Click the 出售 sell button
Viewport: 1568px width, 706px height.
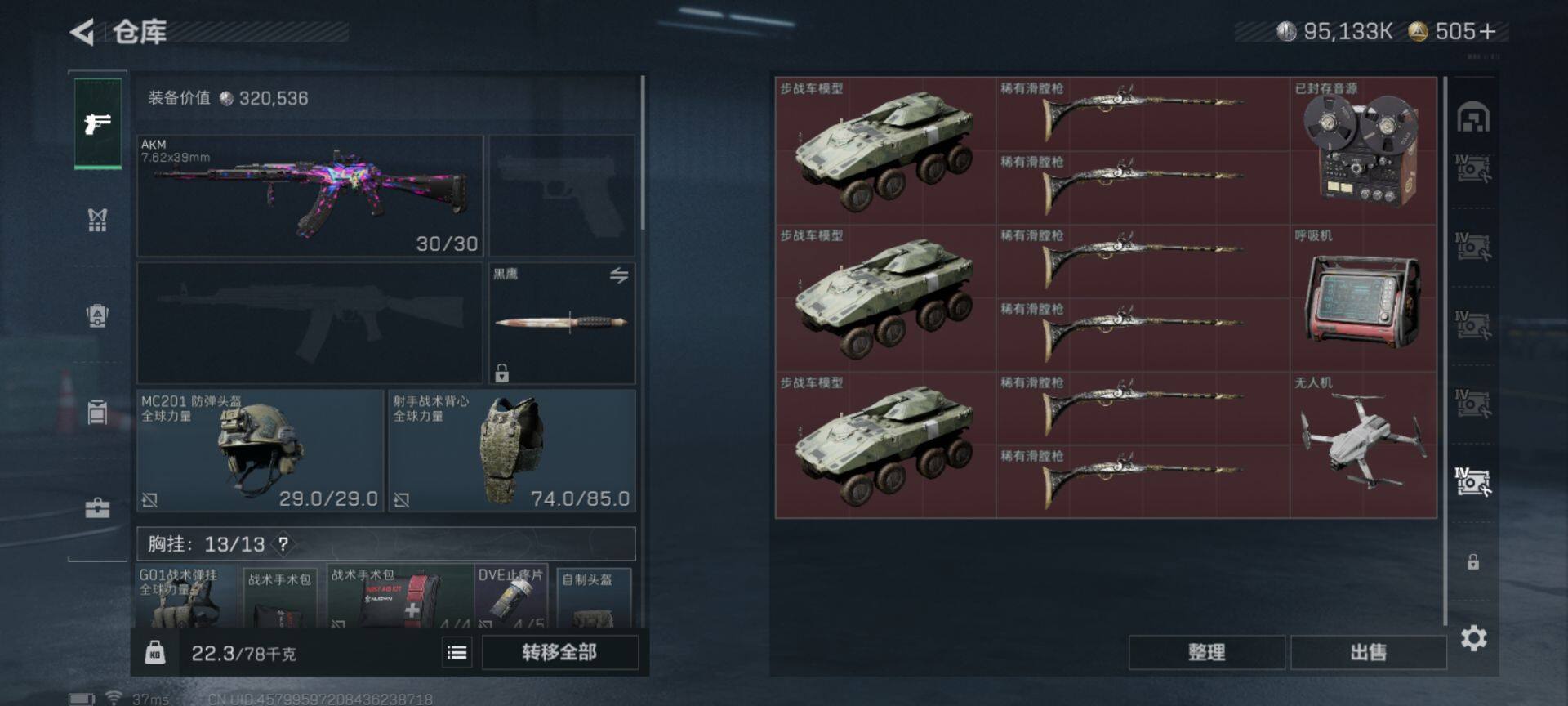(x=1368, y=652)
